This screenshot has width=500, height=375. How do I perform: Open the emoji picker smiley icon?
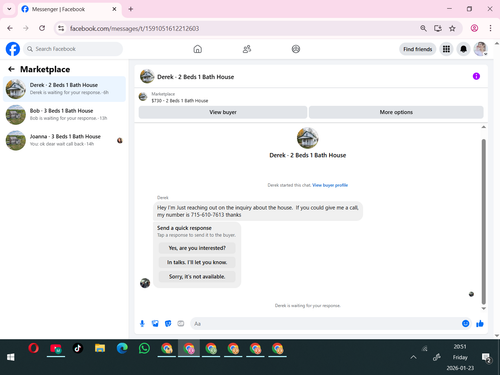465,323
